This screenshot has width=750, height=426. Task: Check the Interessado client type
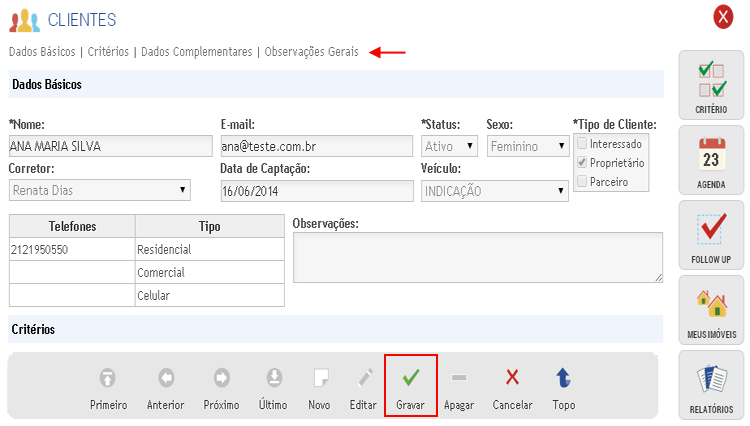click(582, 144)
